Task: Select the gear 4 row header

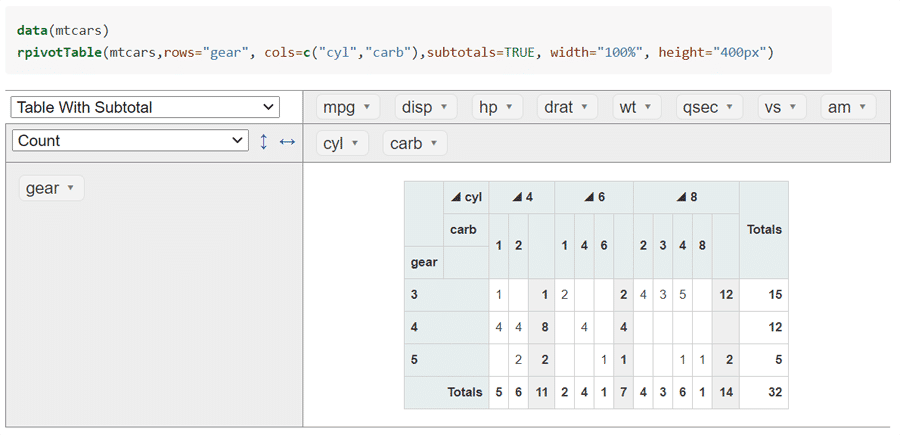Action: 447,328
